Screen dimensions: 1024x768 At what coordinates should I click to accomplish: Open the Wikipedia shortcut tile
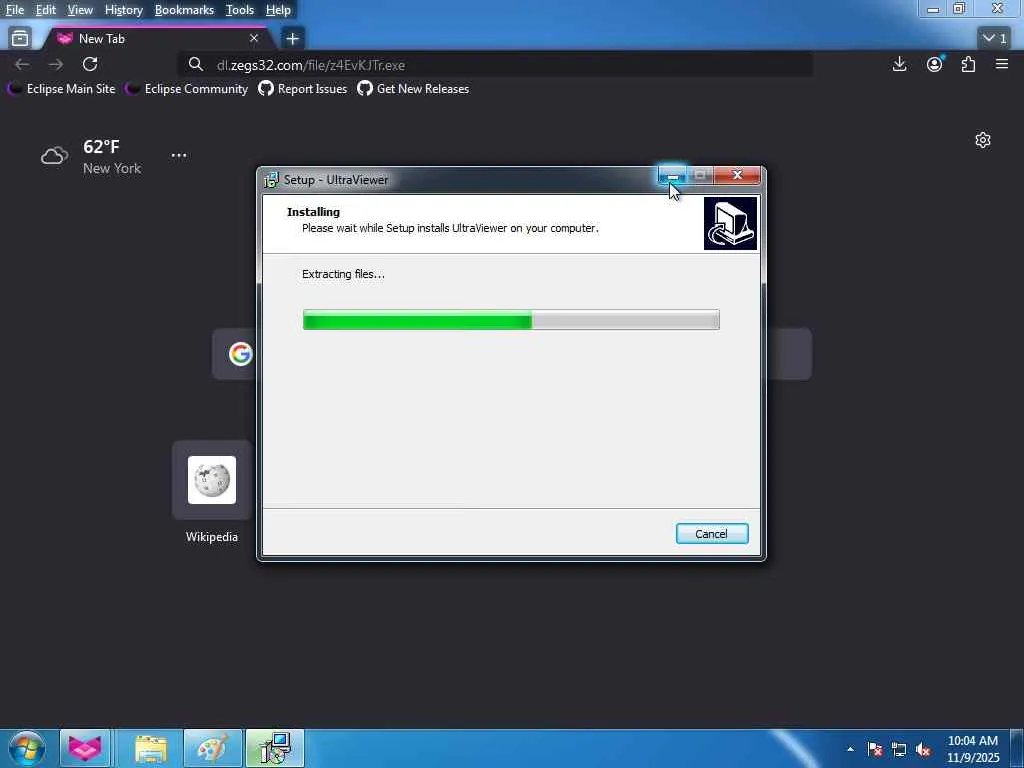[x=212, y=480]
